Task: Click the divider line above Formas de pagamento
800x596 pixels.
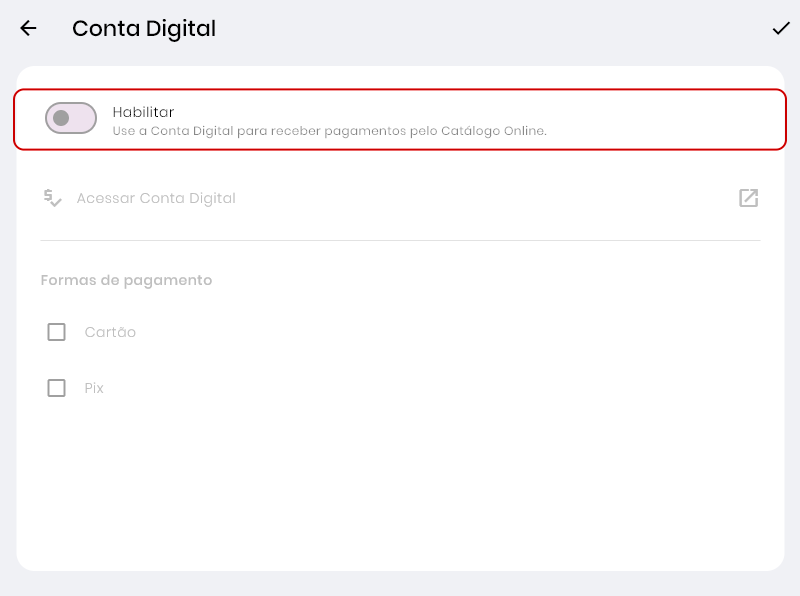Action: click(x=400, y=240)
